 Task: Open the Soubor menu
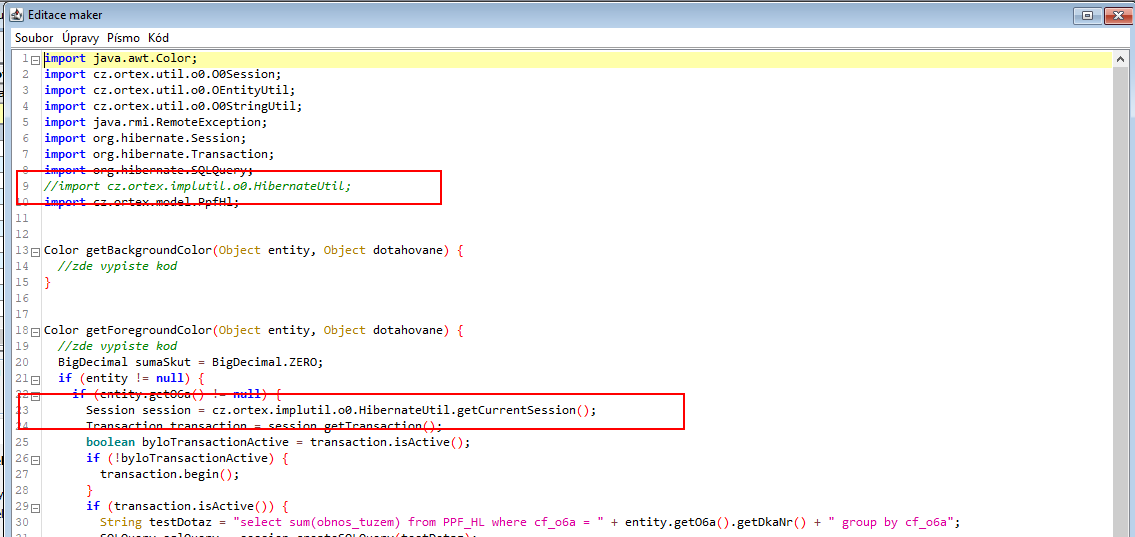pos(34,38)
